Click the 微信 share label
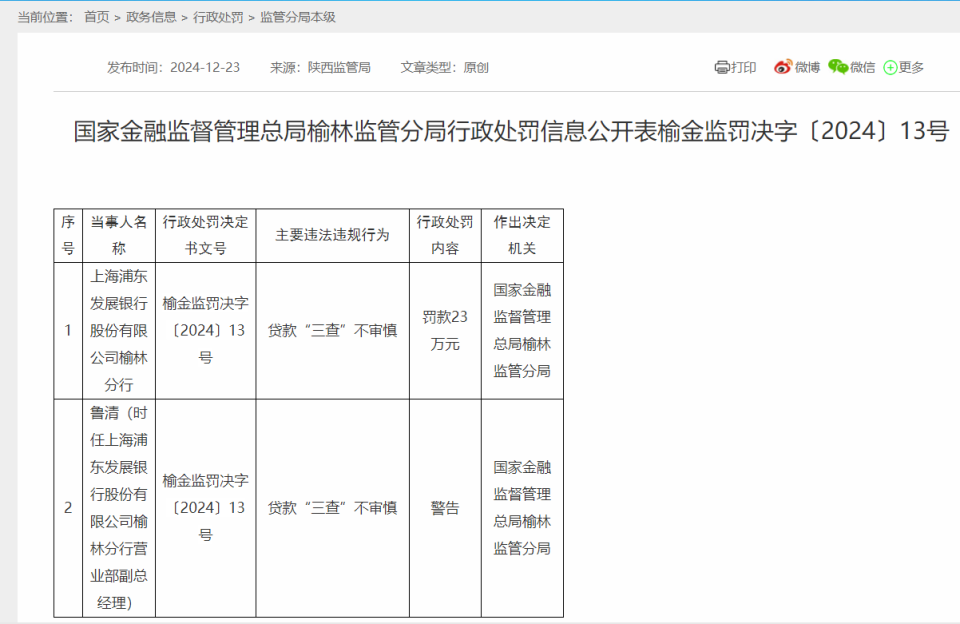The height and width of the screenshot is (624, 960). [x=862, y=67]
